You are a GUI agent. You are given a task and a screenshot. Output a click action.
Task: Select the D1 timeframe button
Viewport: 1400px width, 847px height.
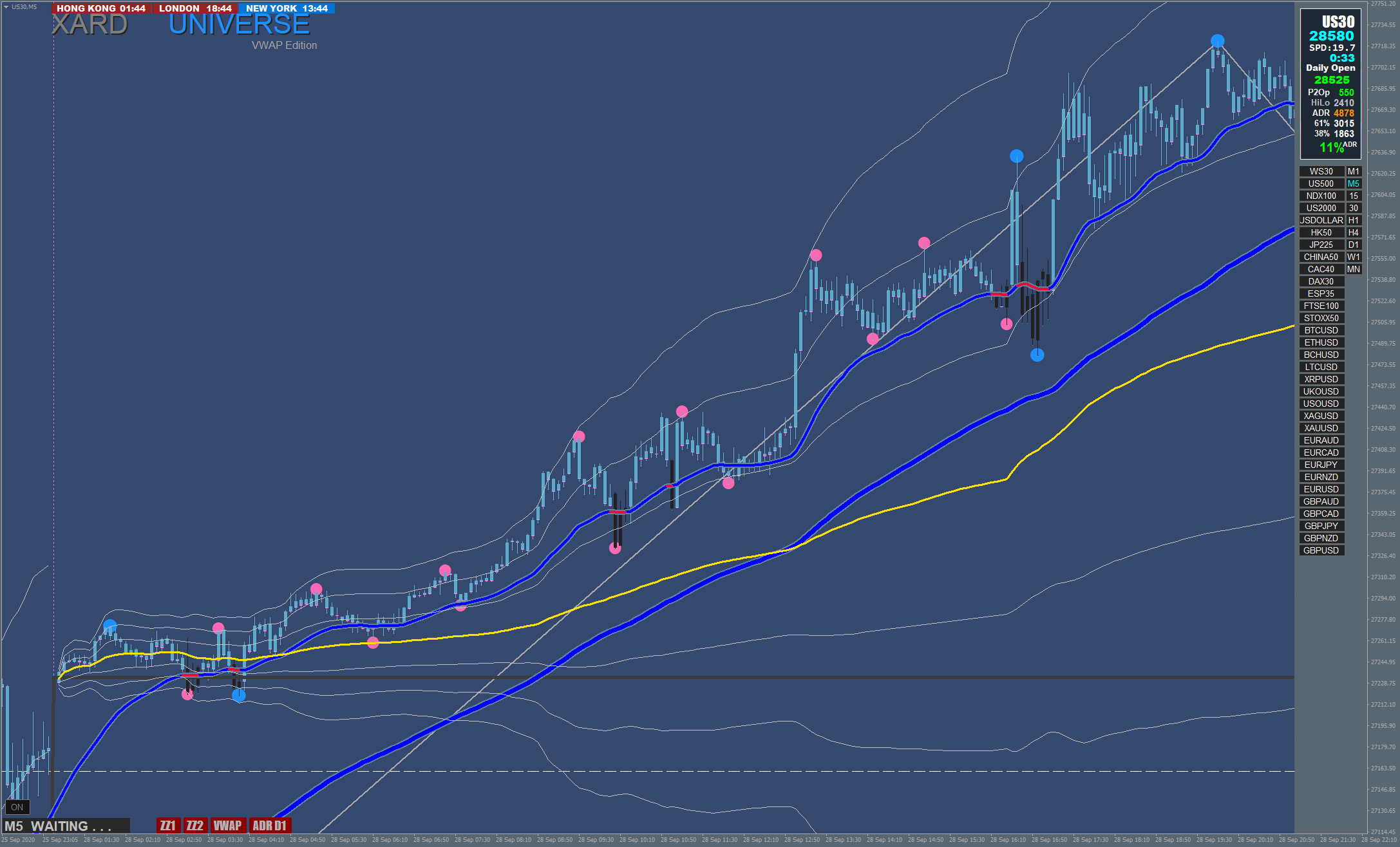pos(1353,245)
